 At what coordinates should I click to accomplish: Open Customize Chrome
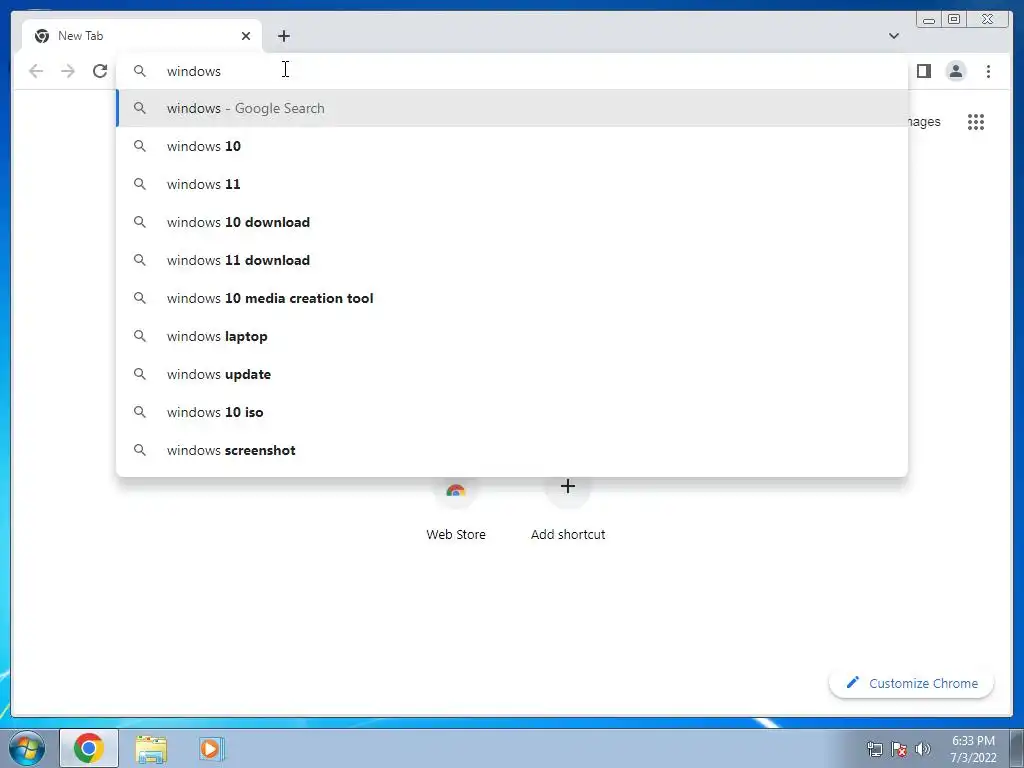point(912,683)
